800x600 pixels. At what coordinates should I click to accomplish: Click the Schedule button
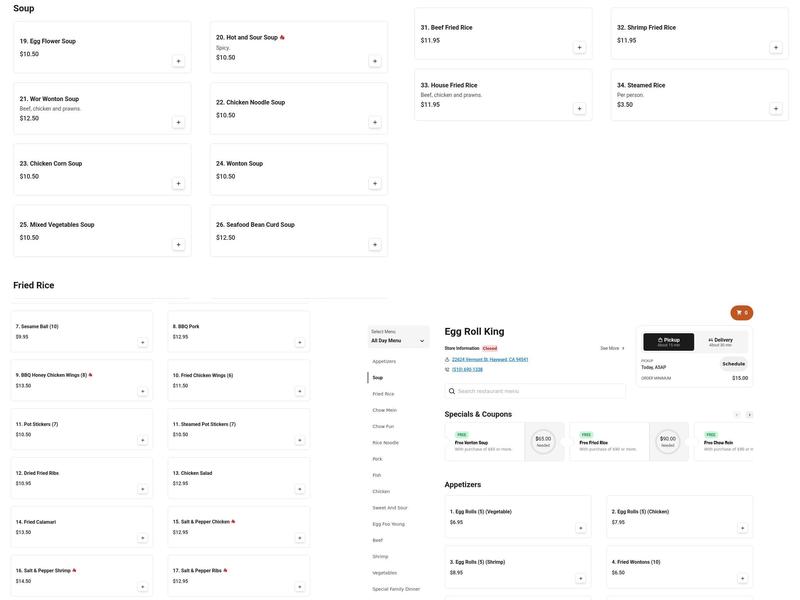(x=733, y=364)
